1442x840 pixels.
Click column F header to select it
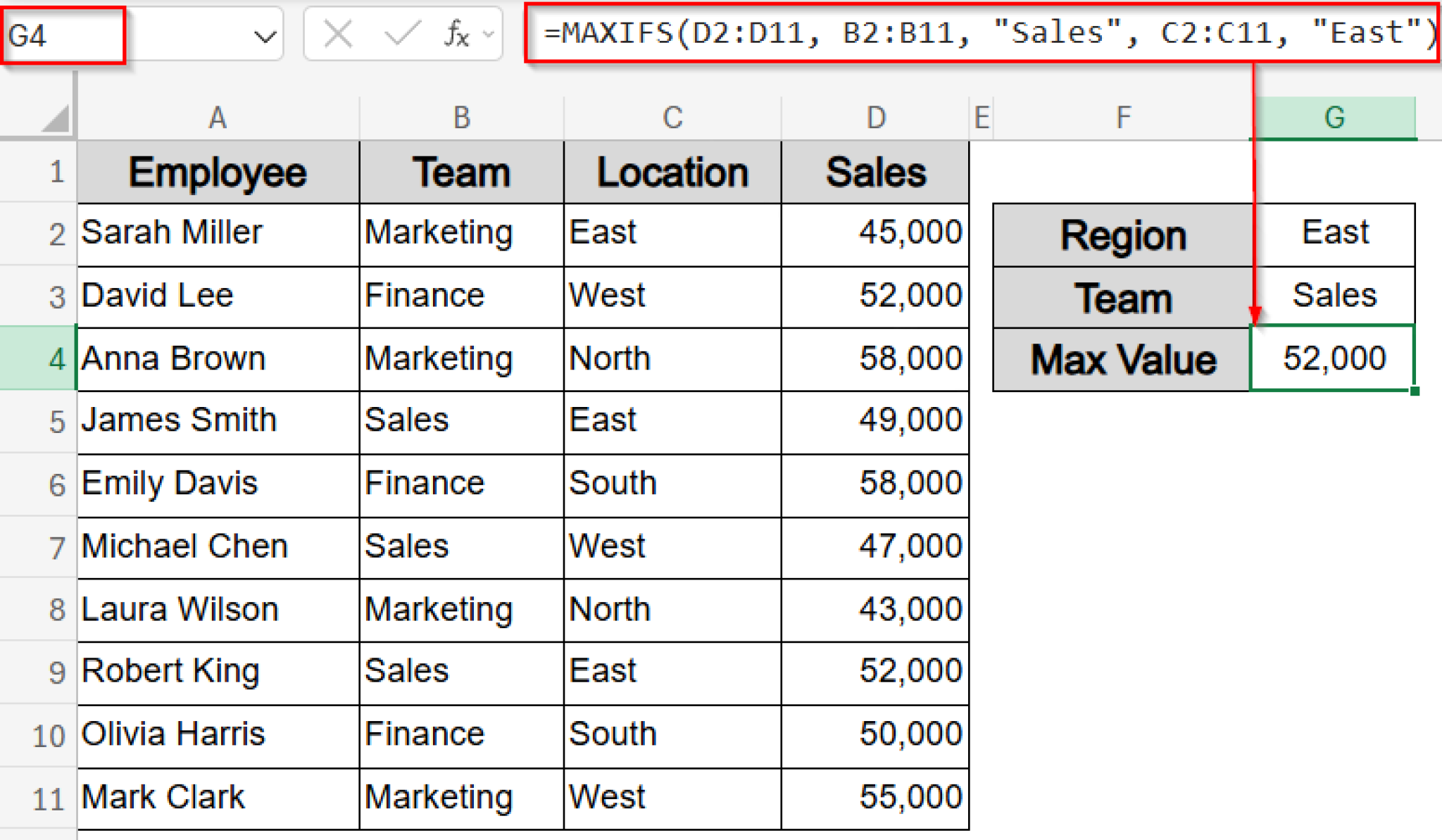pos(1122,118)
